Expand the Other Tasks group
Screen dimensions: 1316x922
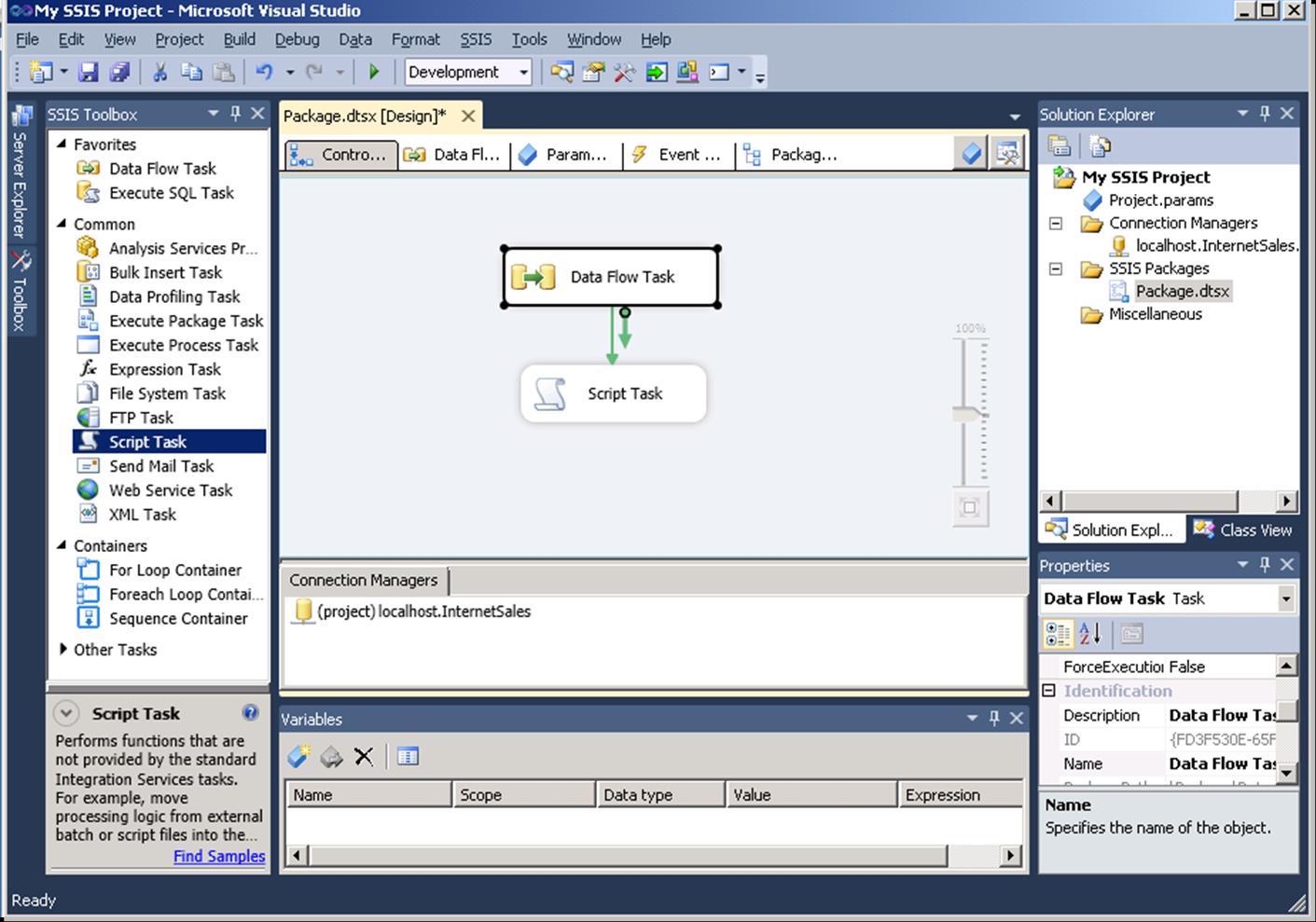62,649
